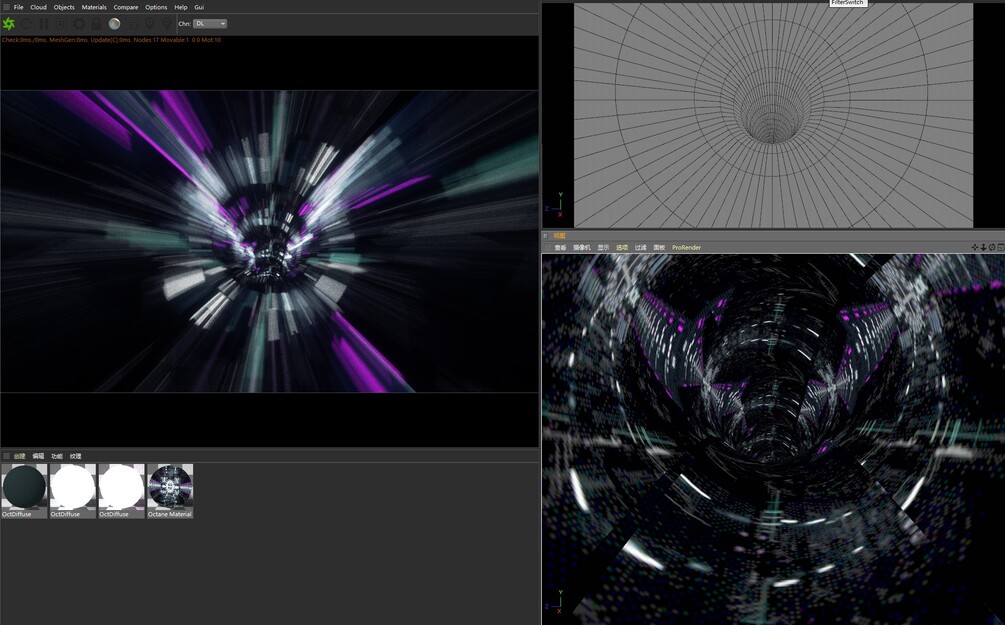Open the Materials menu
Image resolution: width=1005 pixels, height=625 pixels.
(94, 7)
